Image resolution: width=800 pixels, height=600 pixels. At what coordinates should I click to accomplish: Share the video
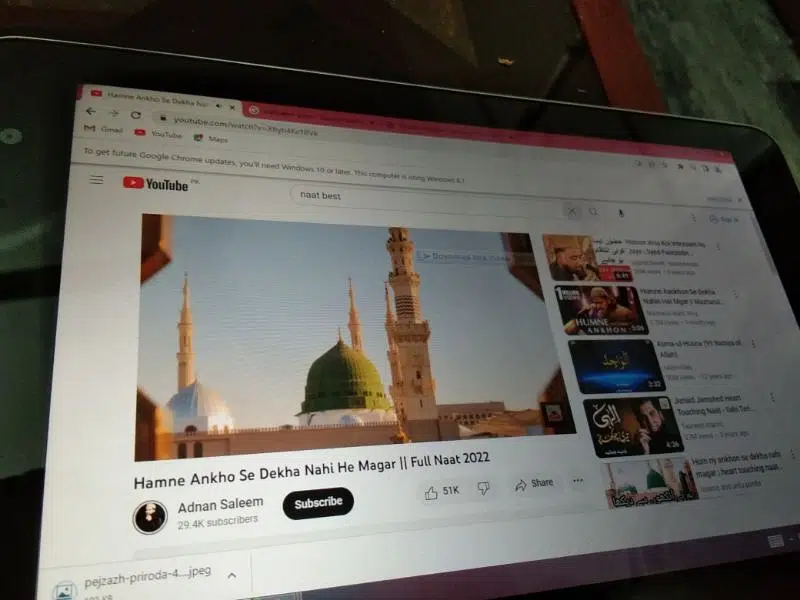(534, 484)
